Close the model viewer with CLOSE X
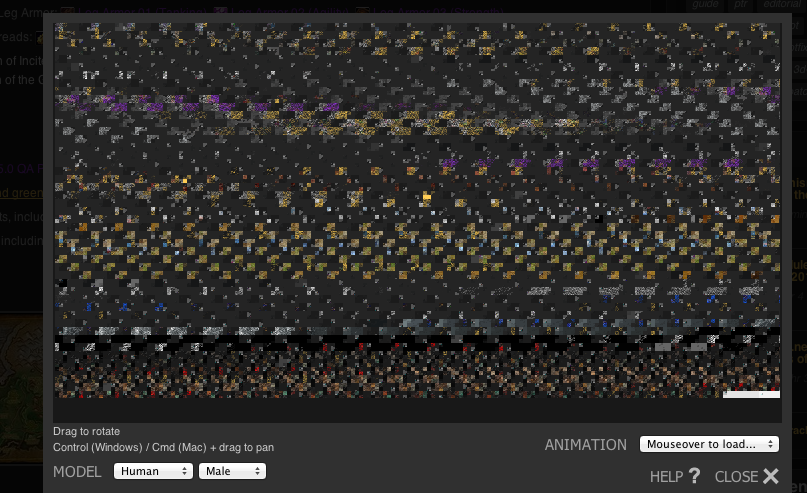 (747, 477)
